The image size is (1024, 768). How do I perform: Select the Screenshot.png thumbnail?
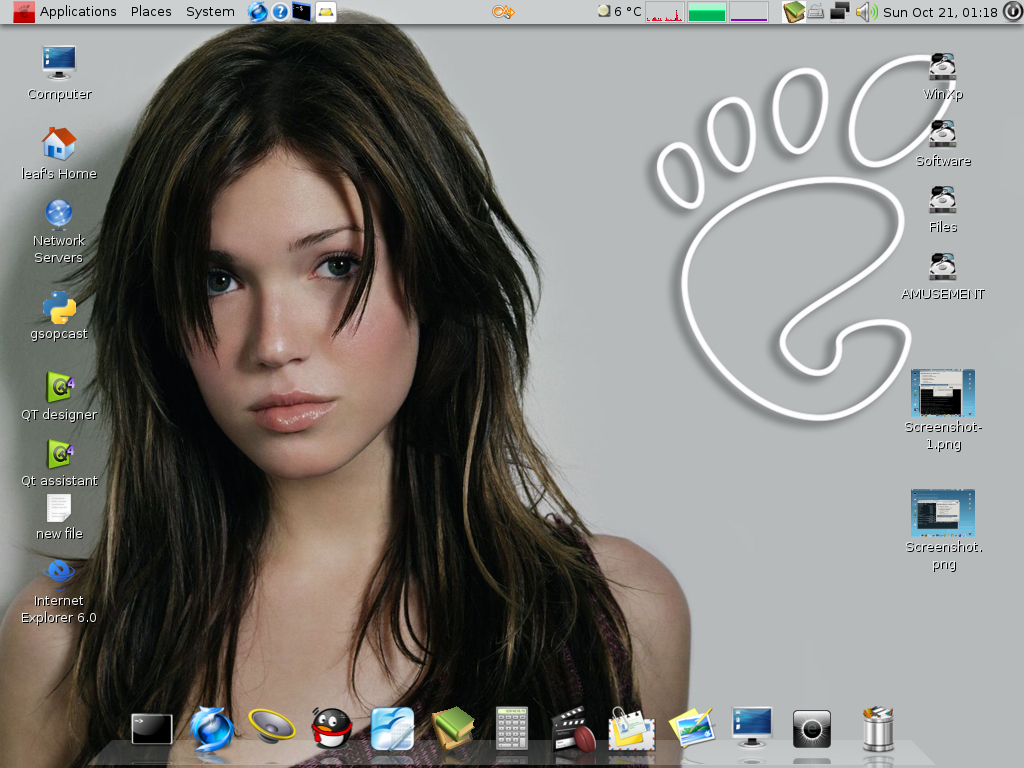click(942, 513)
